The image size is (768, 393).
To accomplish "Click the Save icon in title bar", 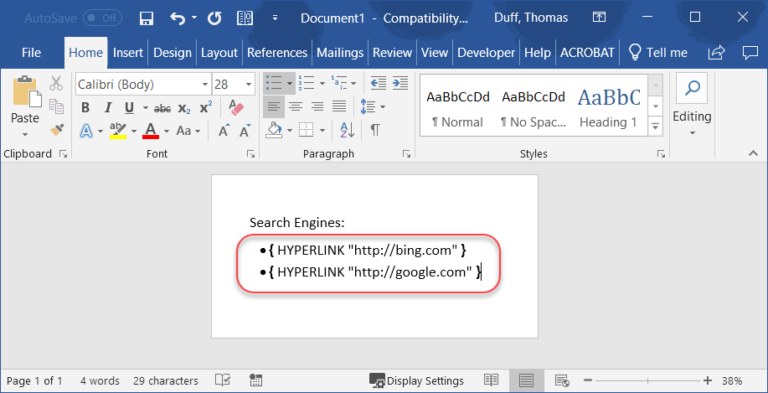I will tap(146, 19).
